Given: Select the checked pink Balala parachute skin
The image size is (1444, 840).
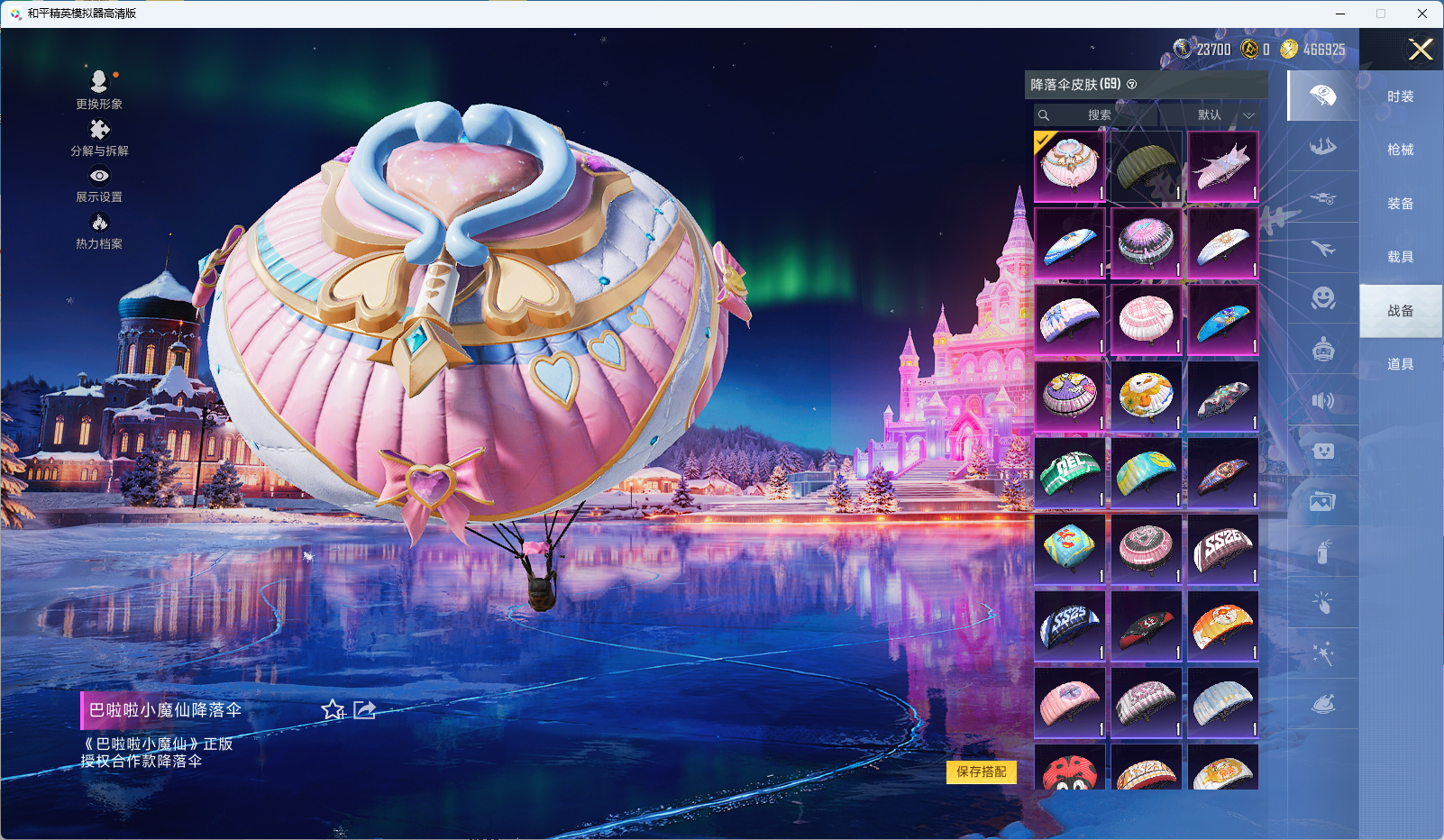Looking at the screenshot, I should pyautogui.click(x=1069, y=167).
